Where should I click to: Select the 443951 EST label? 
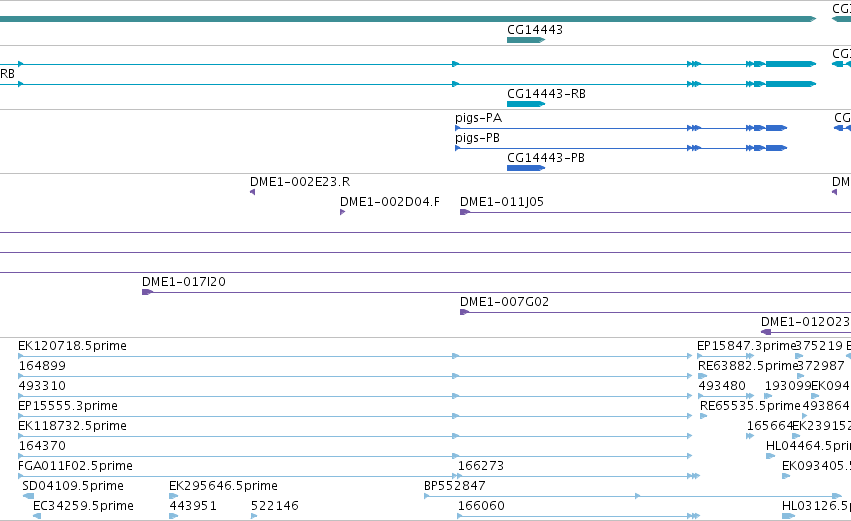(x=193, y=506)
